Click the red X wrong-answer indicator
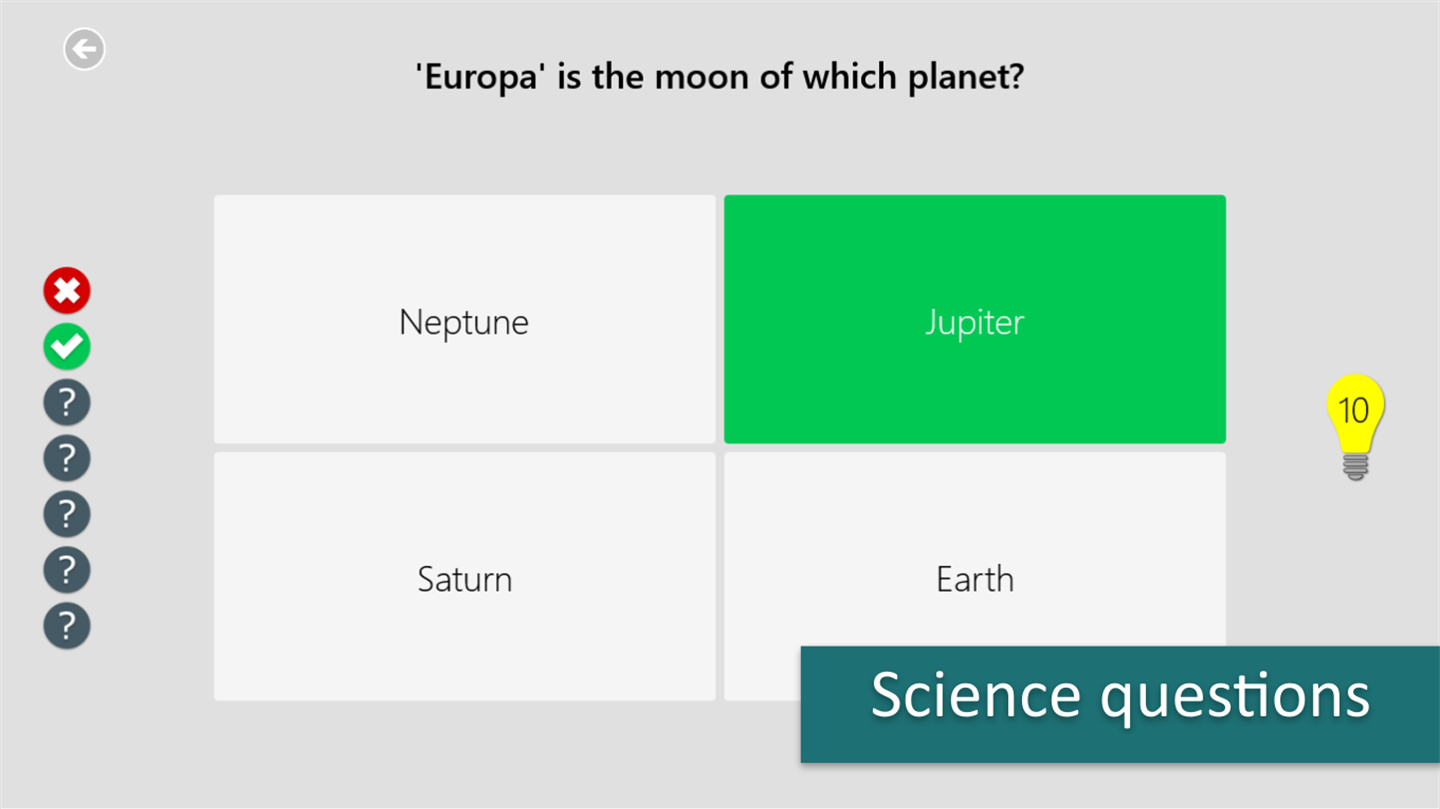The width and height of the screenshot is (1440, 809). 67,291
